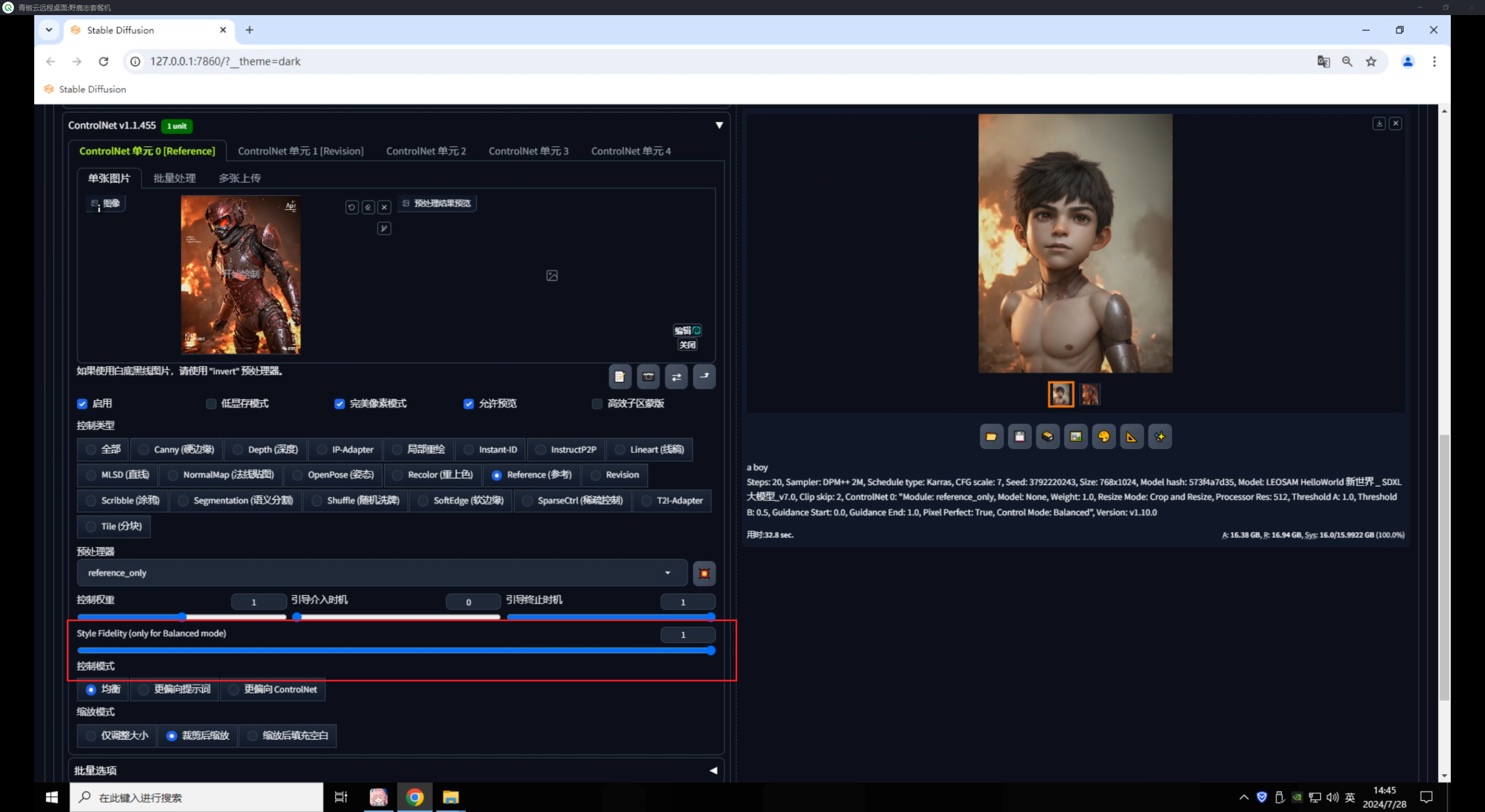Open the Chrome profile avatar

tap(1408, 61)
